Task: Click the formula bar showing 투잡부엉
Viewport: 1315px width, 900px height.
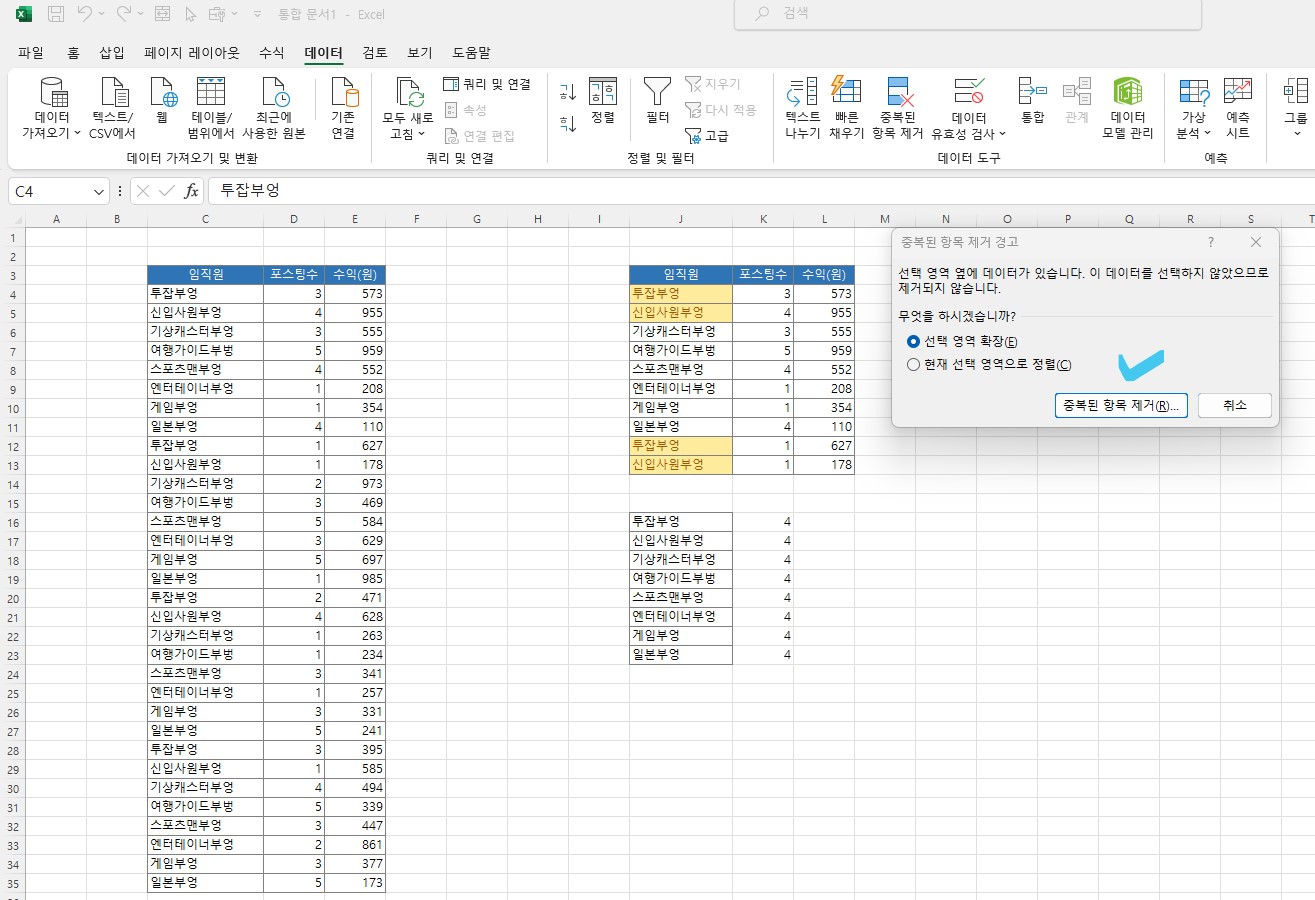Action: (x=760, y=191)
